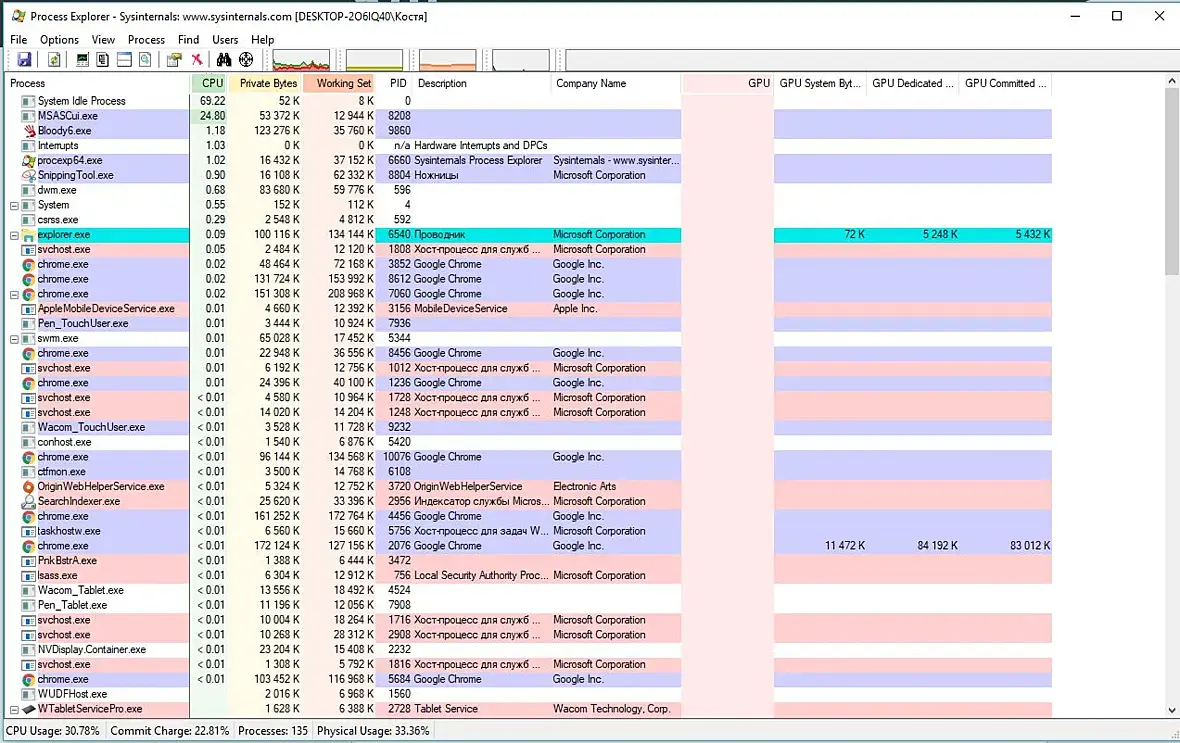Click the Bloody6.exe red hand icon

pos(29,130)
